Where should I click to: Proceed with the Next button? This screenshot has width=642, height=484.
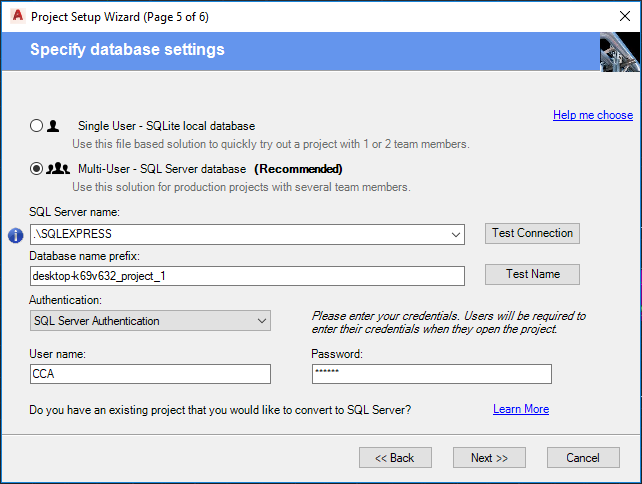tap(489, 457)
